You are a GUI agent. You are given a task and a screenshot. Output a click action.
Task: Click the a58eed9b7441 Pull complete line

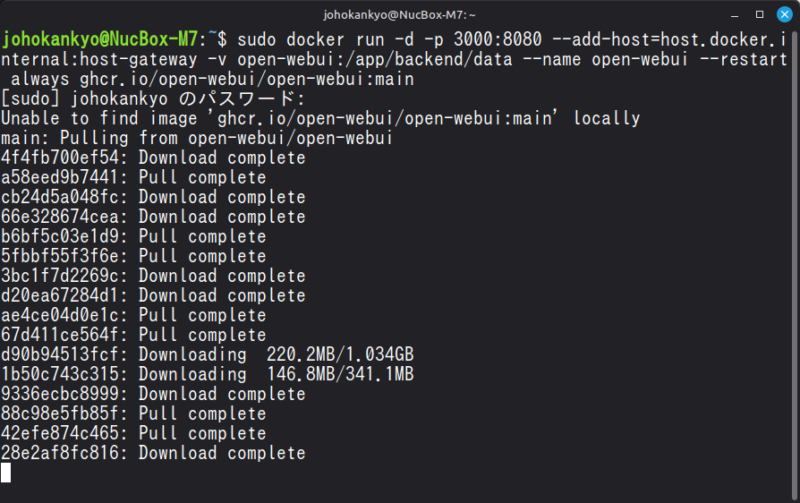[x=134, y=178]
